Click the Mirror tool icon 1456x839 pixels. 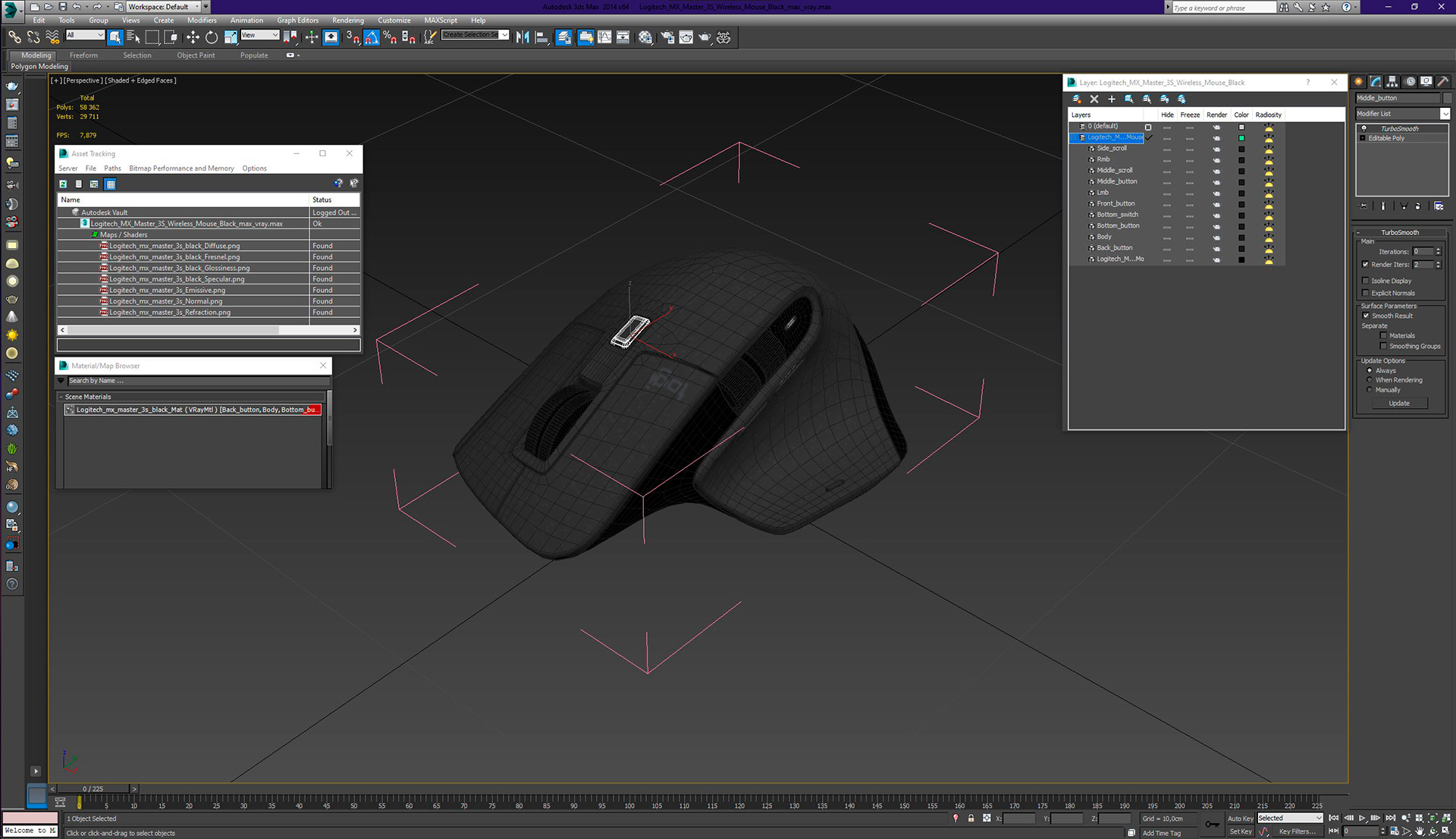click(522, 37)
